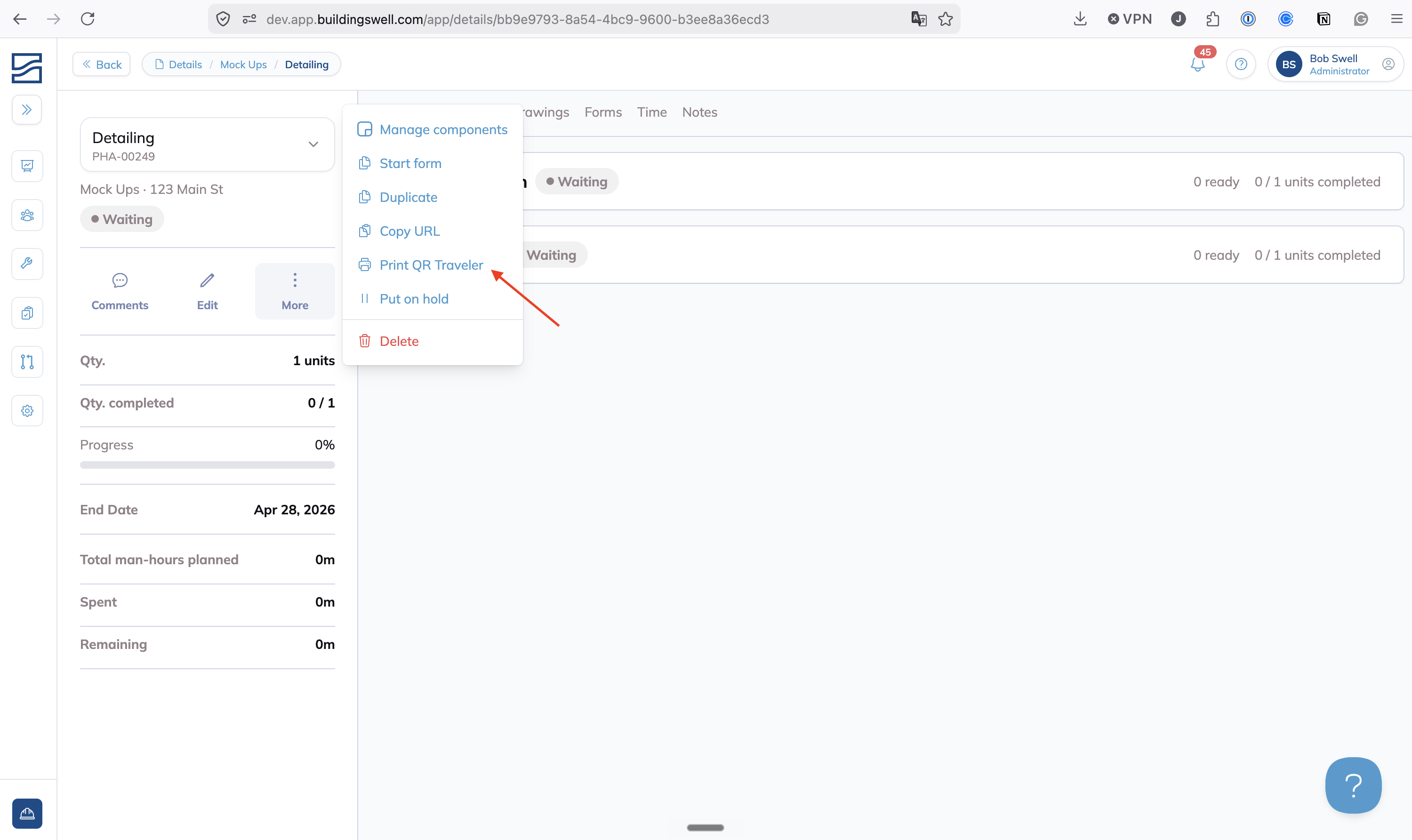1412x840 pixels.
Task: Switch to the Forms tab
Action: pyautogui.click(x=603, y=112)
